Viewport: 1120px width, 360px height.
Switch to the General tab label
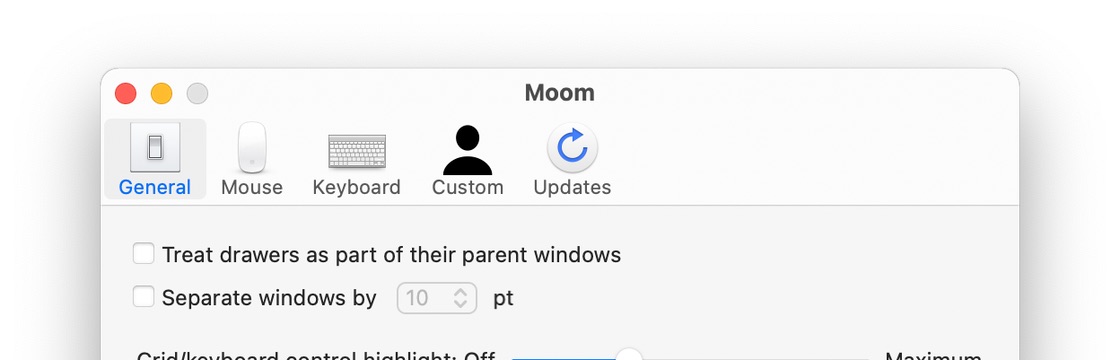pos(155,187)
